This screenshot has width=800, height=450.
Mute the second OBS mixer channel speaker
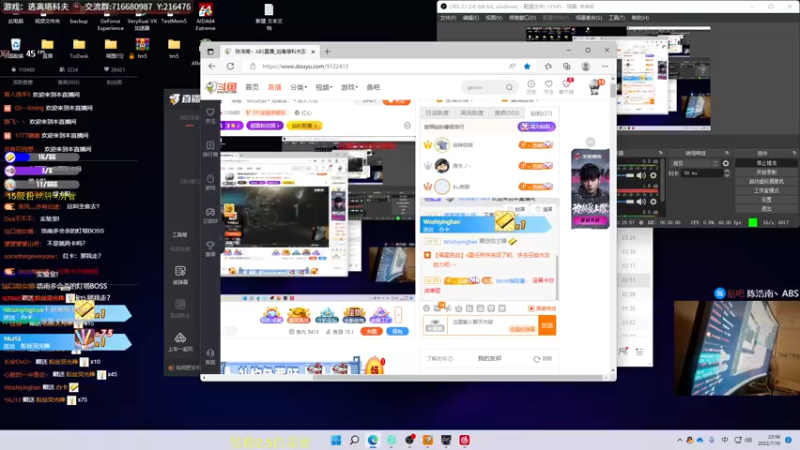[x=641, y=202]
